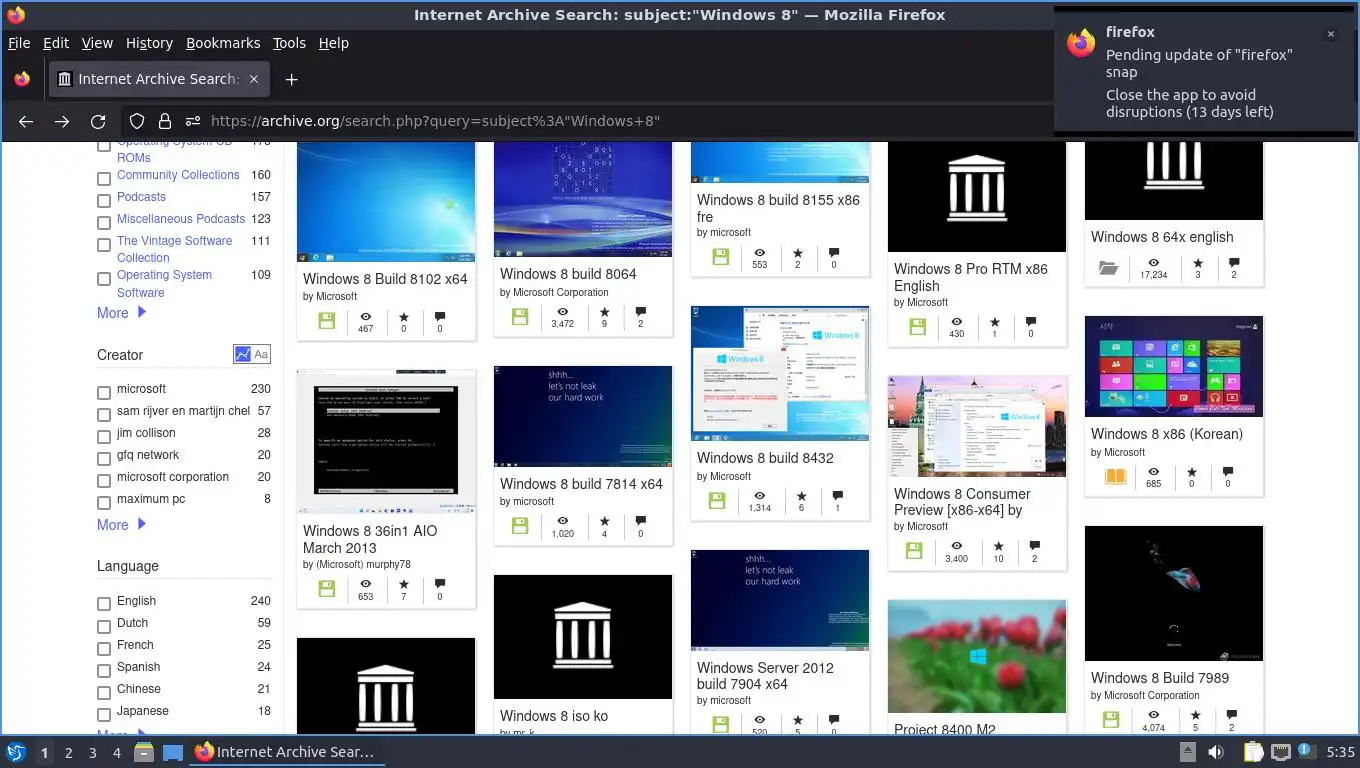
Task: Toggle Creator chart view icon
Action: (x=242, y=354)
